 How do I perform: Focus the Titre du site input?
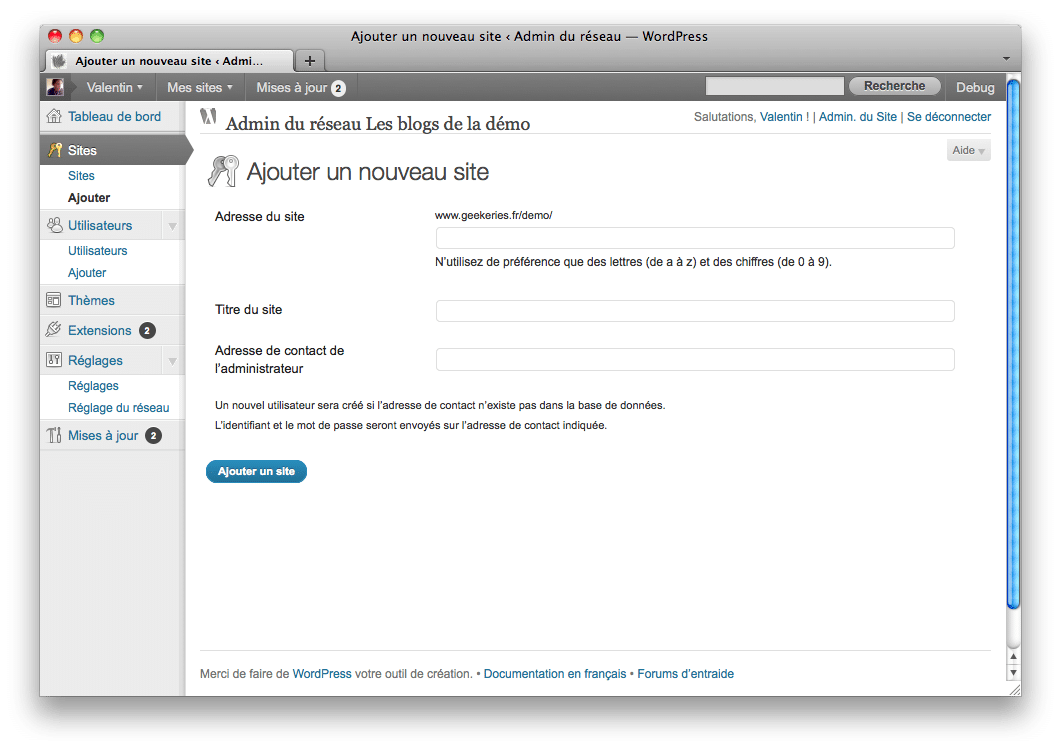pyautogui.click(x=695, y=311)
